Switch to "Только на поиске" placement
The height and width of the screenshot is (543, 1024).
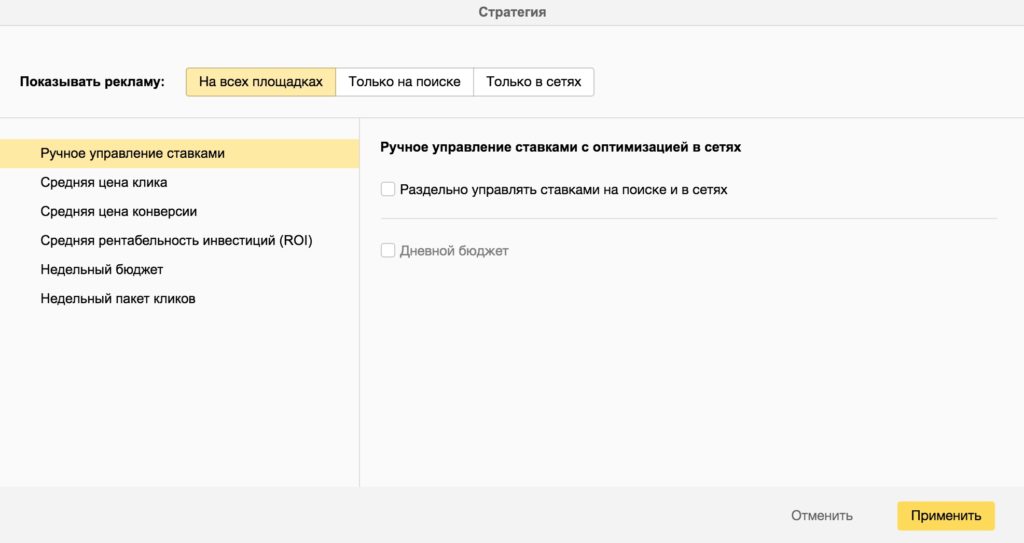(404, 82)
